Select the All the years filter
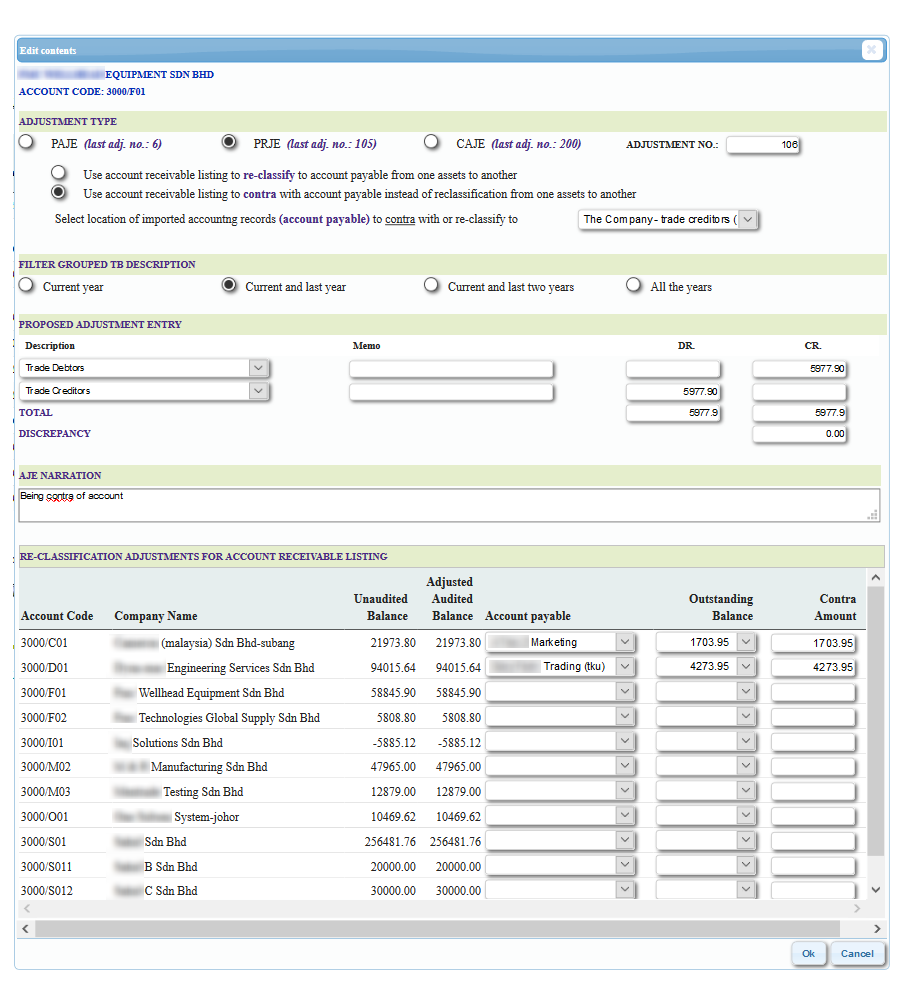Image resolution: width=900 pixels, height=1000 pixels. click(633, 286)
